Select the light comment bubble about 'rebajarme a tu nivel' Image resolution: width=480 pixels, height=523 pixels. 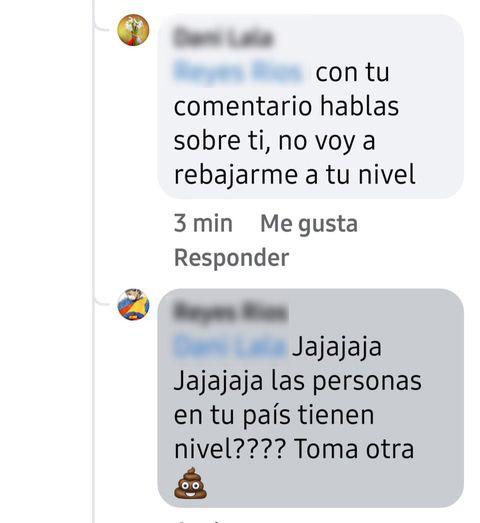coord(310,106)
